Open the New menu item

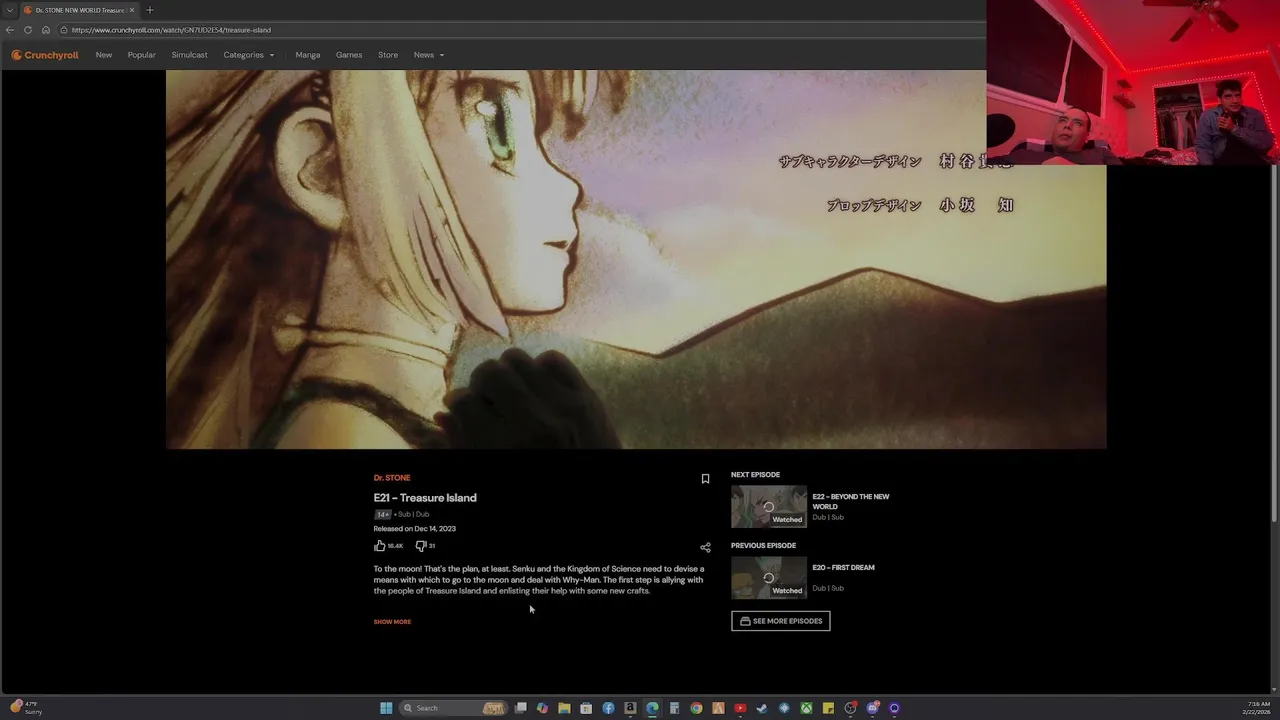point(104,55)
